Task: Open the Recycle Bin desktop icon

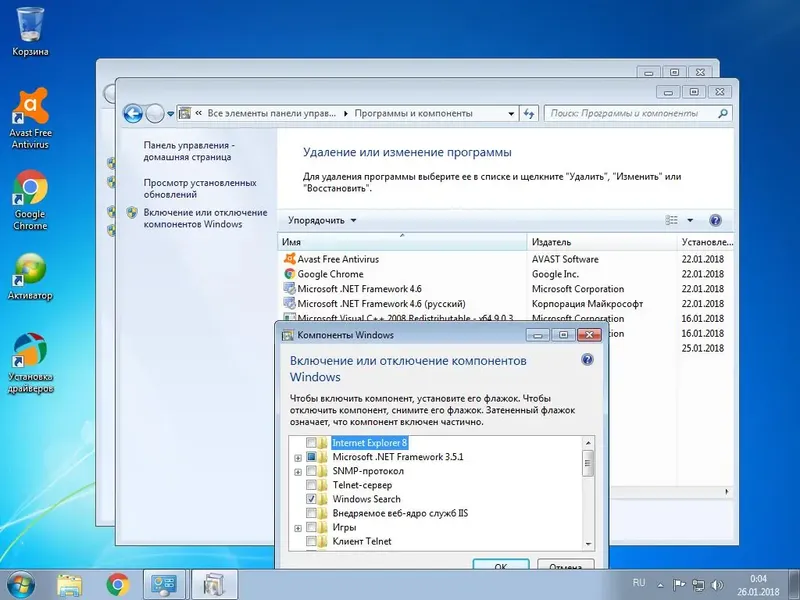Action: (30, 31)
